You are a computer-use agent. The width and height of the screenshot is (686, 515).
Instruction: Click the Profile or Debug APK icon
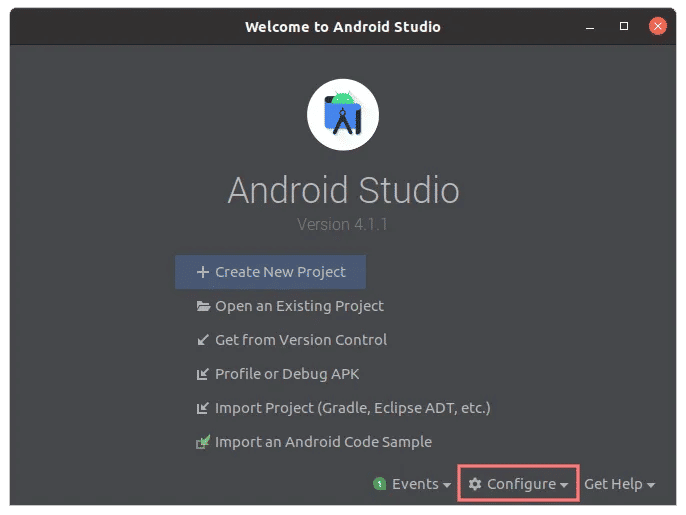tap(203, 374)
